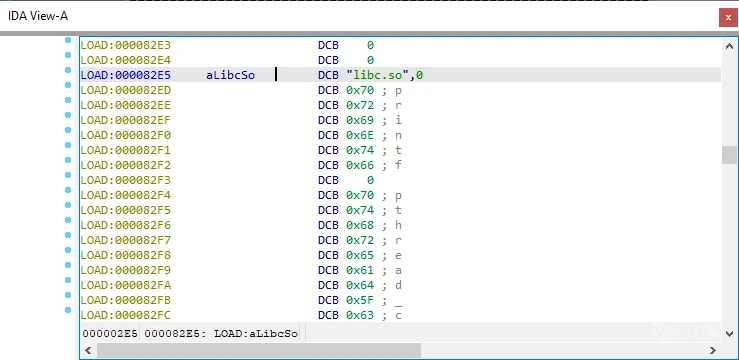Click the vertical scrollbar down arrow
The height and width of the screenshot is (360, 739).
click(729, 334)
